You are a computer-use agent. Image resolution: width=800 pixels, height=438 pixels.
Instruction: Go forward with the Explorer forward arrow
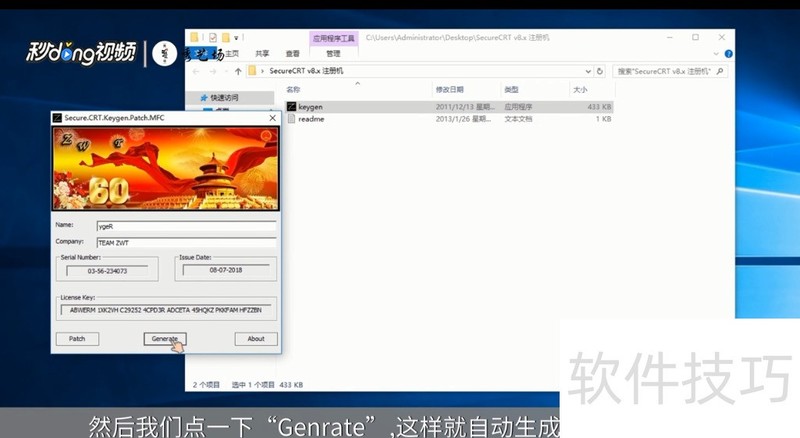[x=213, y=71]
